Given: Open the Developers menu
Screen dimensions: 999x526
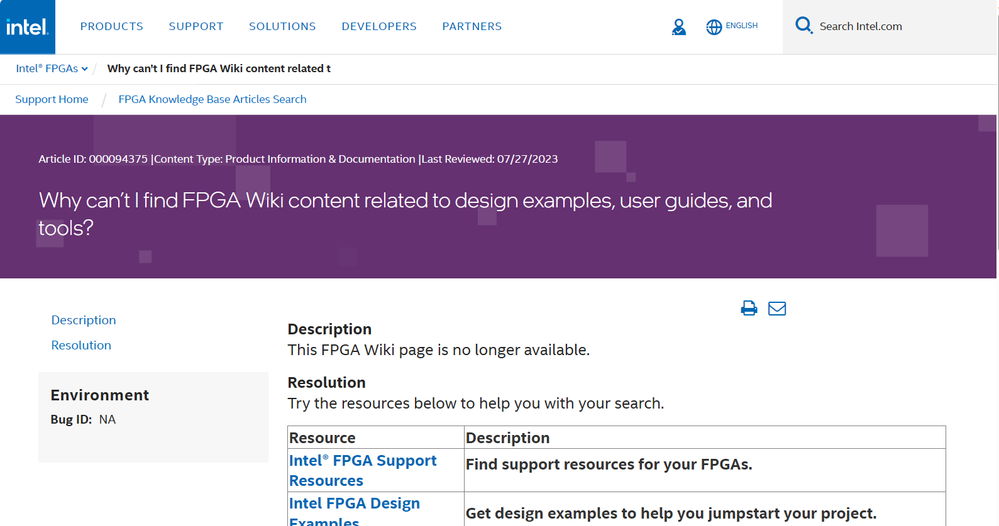Looking at the screenshot, I should click(379, 26).
